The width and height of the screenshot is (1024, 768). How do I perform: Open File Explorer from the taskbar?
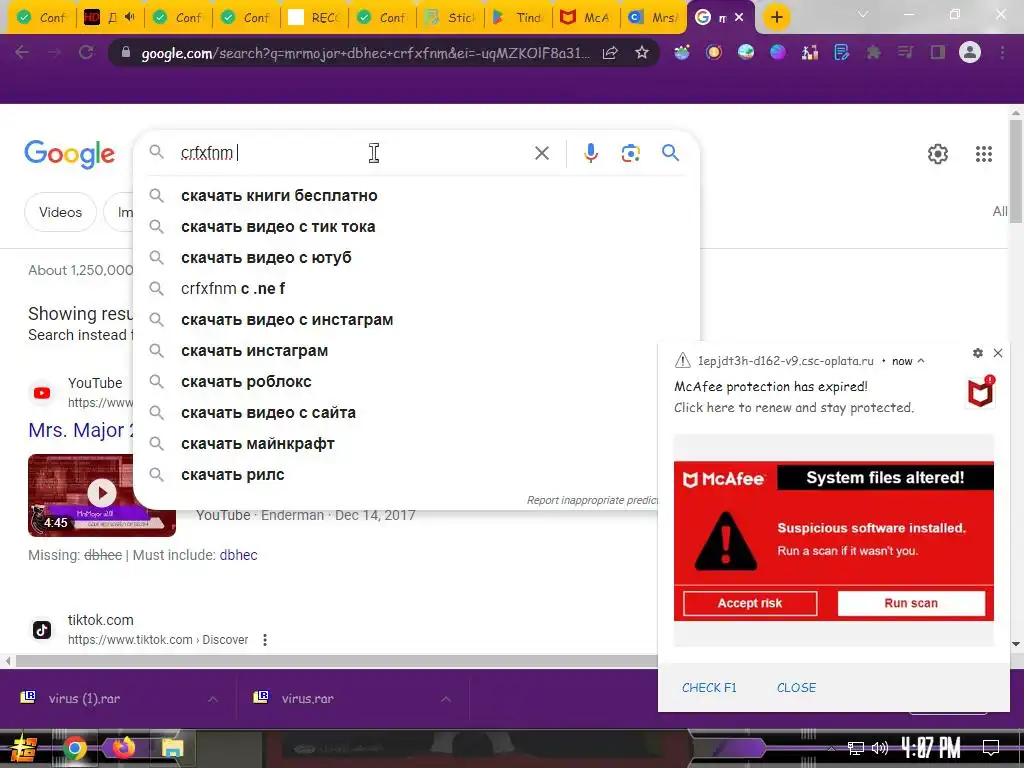tap(172, 748)
